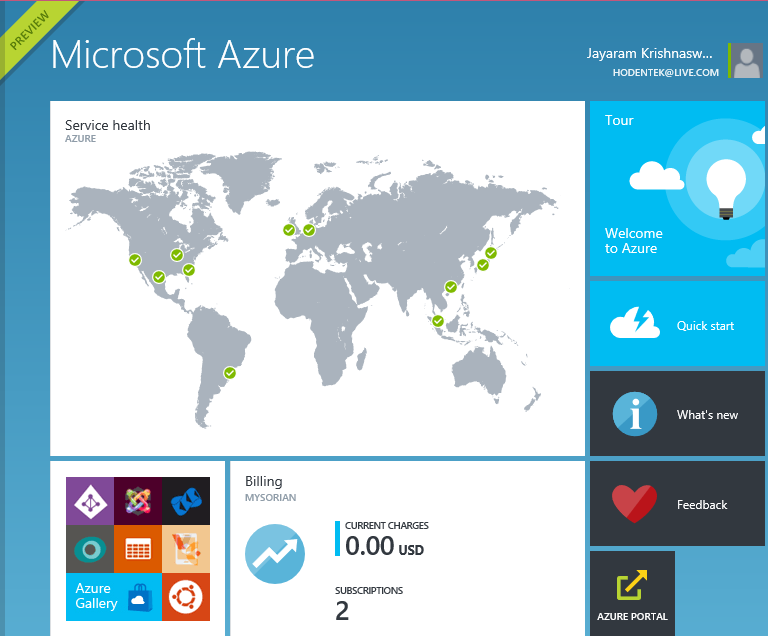This screenshot has height=636, width=768.
Task: Click the user avatar picture
Action: tap(747, 60)
